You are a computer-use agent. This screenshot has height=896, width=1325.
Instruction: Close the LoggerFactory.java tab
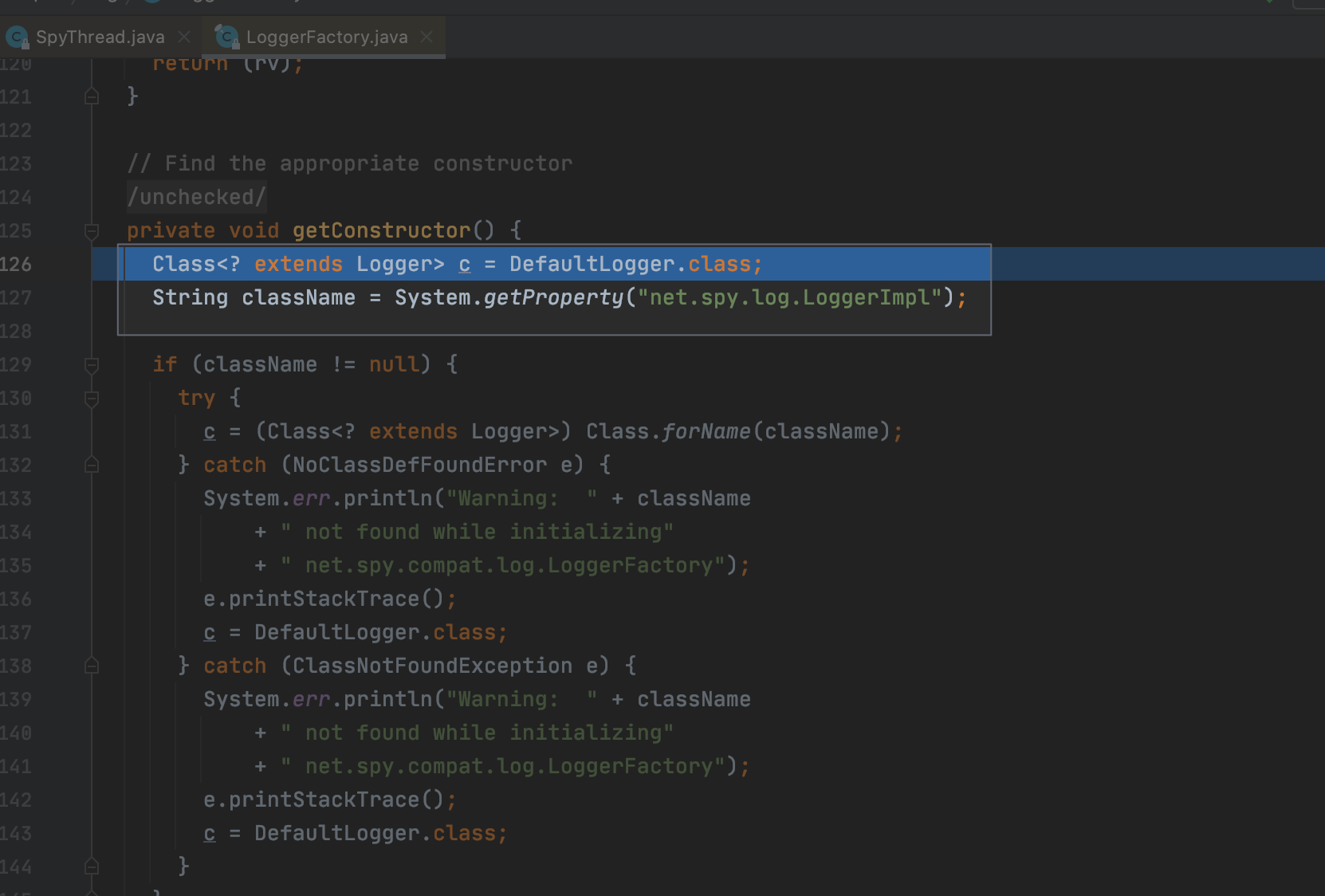(427, 37)
